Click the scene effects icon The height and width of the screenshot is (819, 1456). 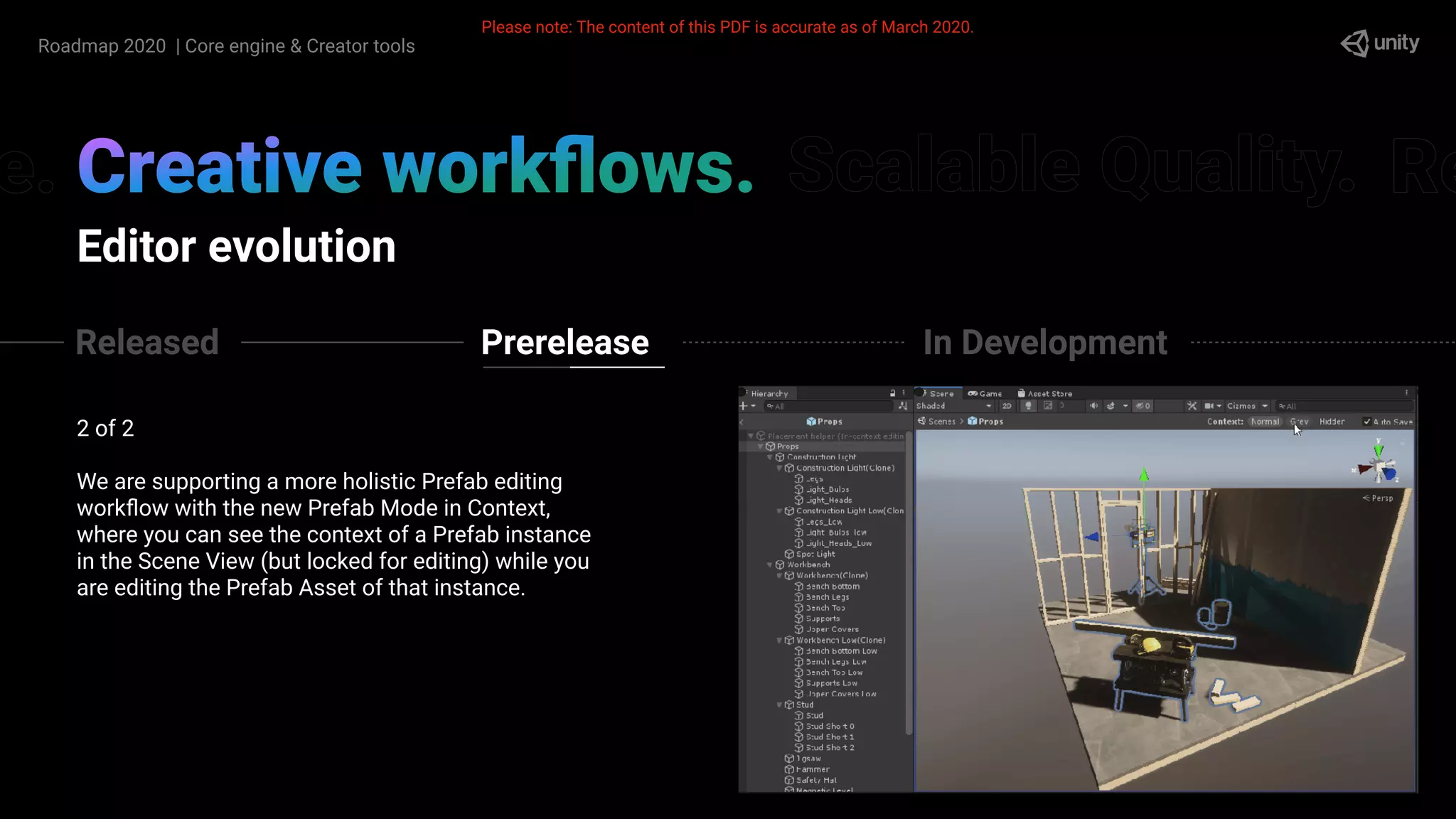1110,406
